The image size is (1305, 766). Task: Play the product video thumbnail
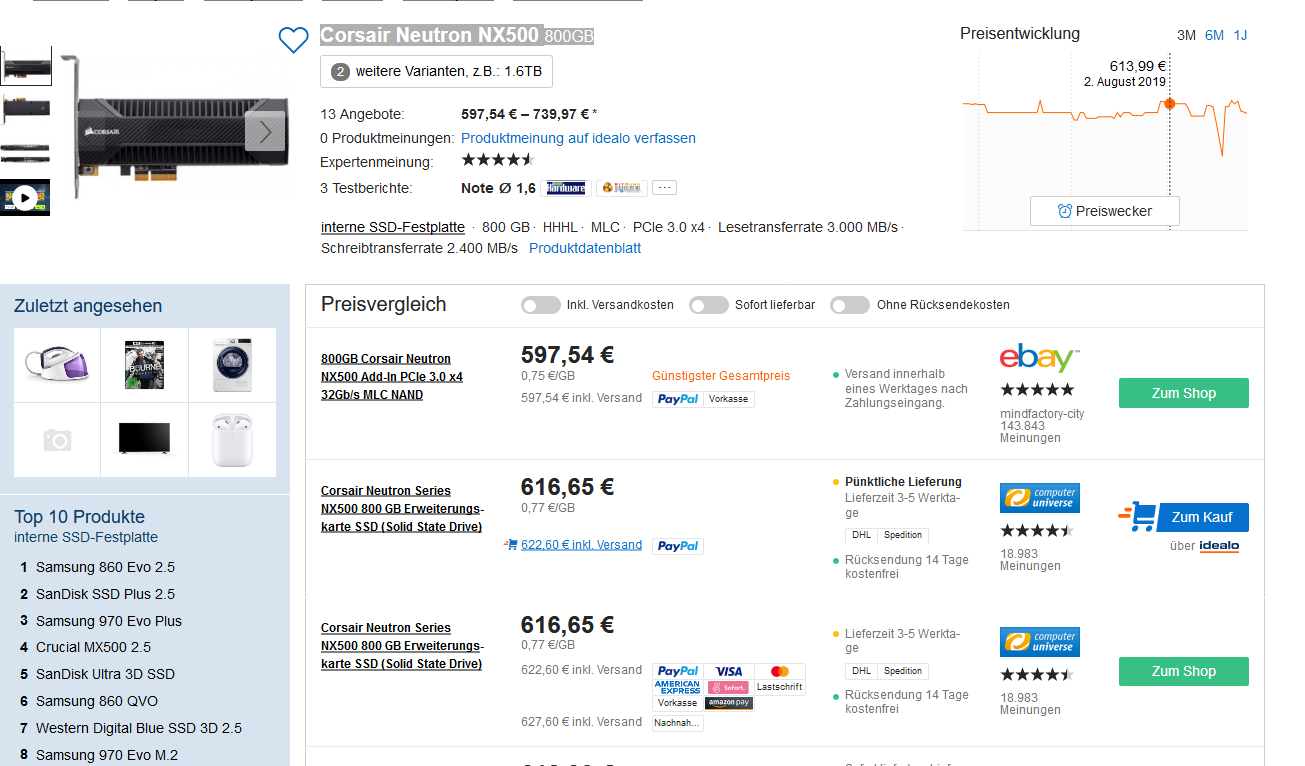[25, 197]
